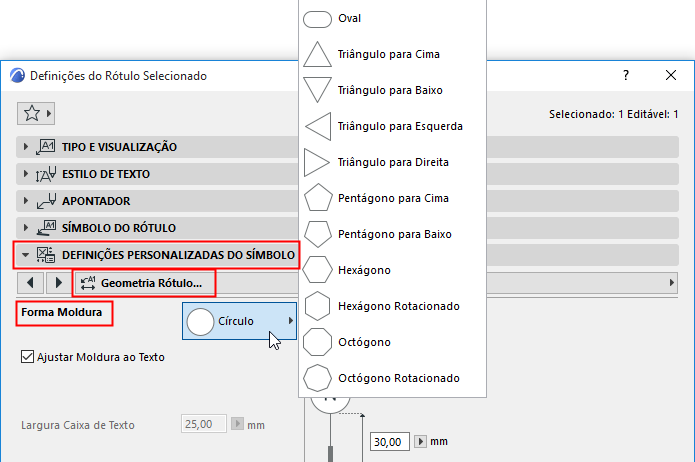This screenshot has width=695, height=462.
Task: Choose Triângulo para Baixo shape
Action: tap(392, 90)
